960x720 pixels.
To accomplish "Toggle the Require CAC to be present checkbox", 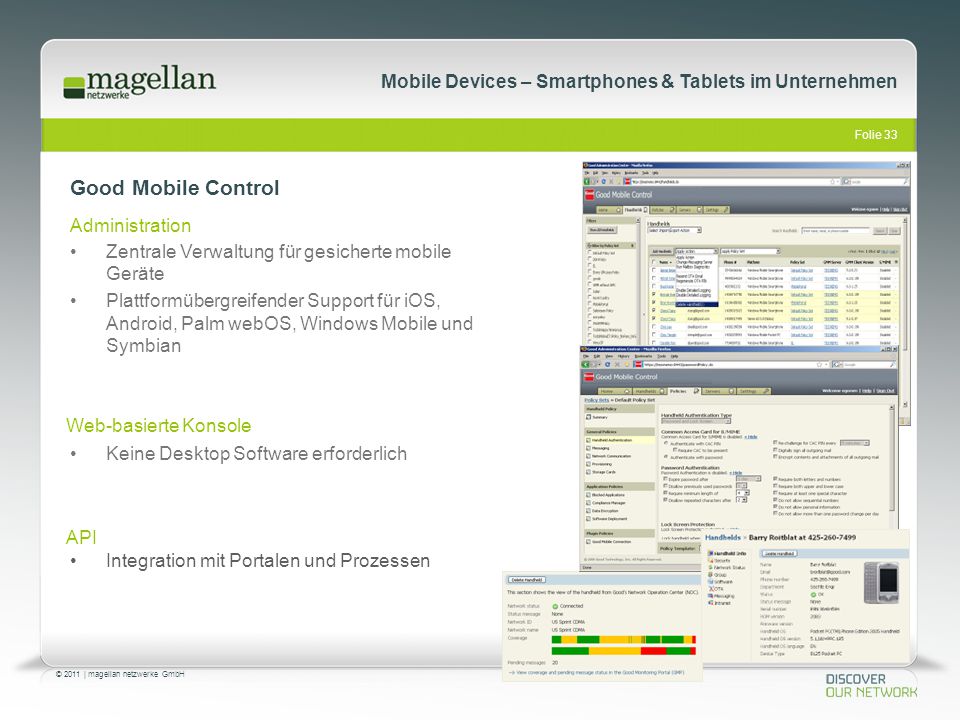I will [675, 450].
